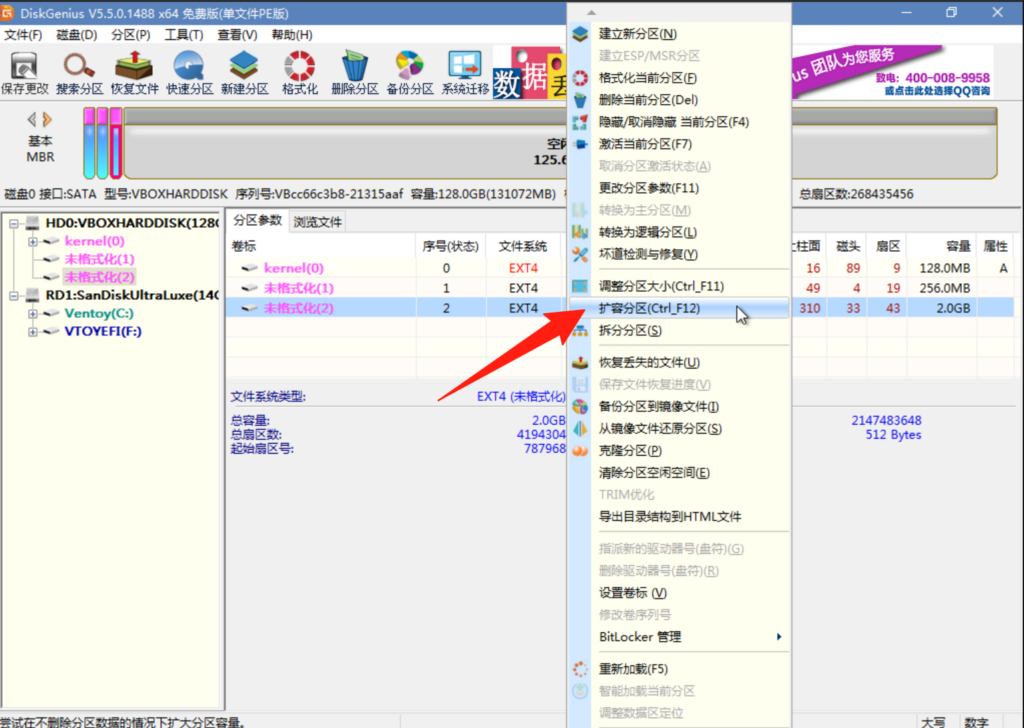
Task: Open the 备份分区 backup partition tool
Action: tap(409, 72)
